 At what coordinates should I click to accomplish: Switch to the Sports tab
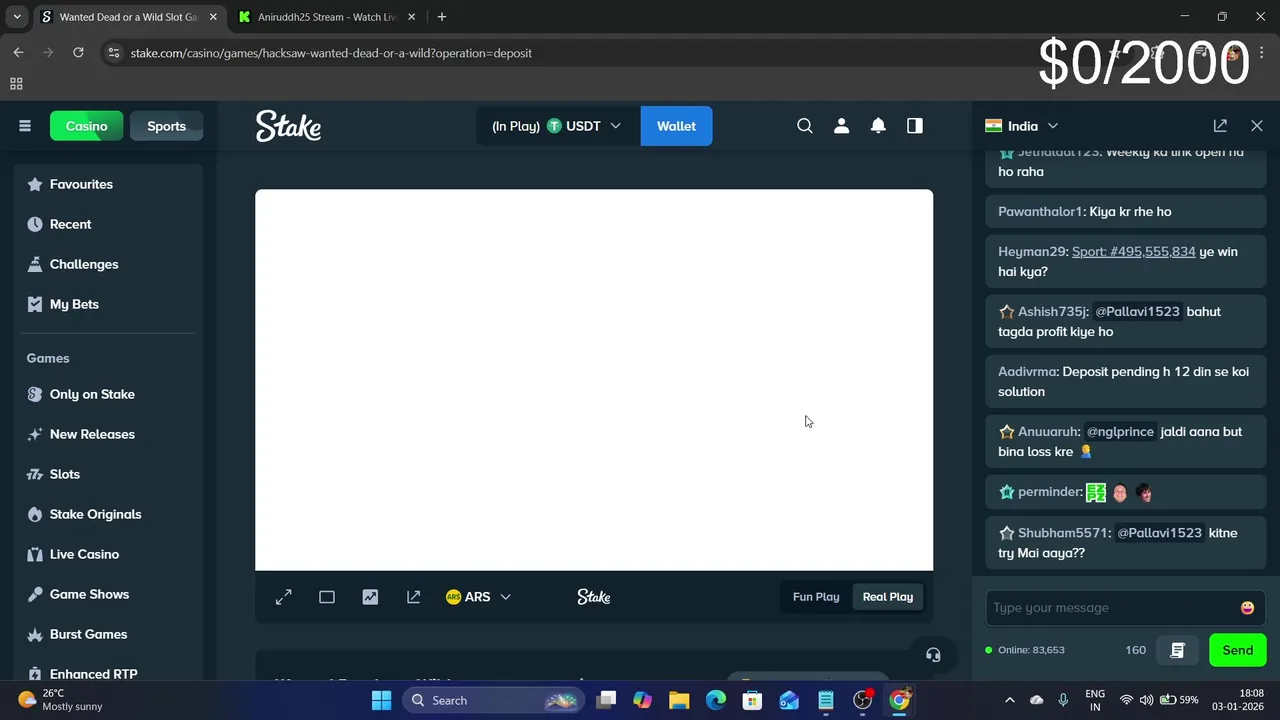(167, 126)
